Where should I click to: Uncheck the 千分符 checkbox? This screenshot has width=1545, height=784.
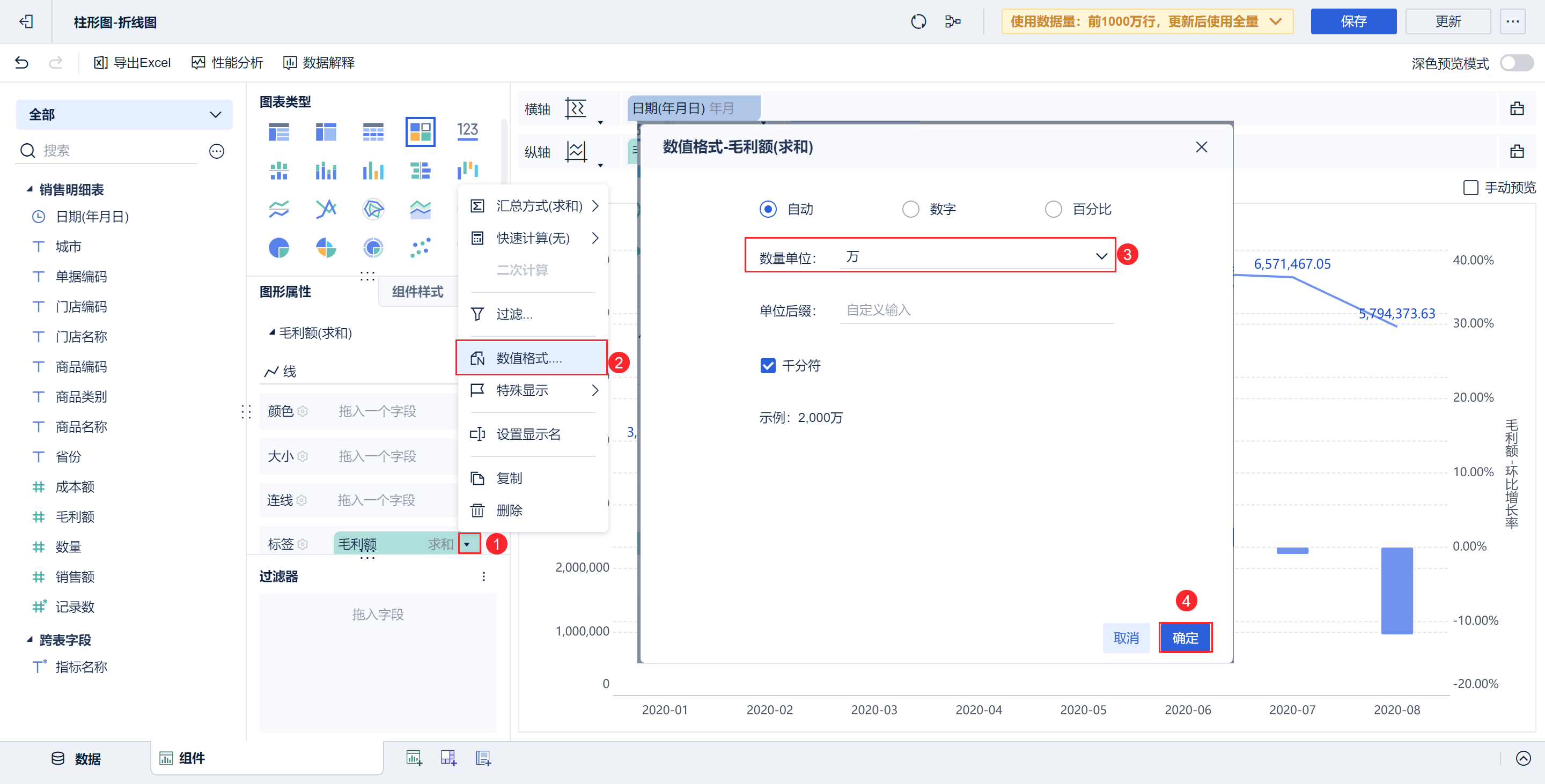pyautogui.click(x=768, y=366)
